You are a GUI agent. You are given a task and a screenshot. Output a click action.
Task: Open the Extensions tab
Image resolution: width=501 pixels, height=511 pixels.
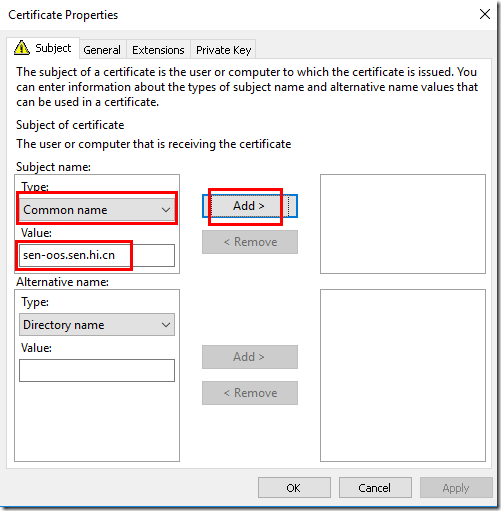point(158,50)
